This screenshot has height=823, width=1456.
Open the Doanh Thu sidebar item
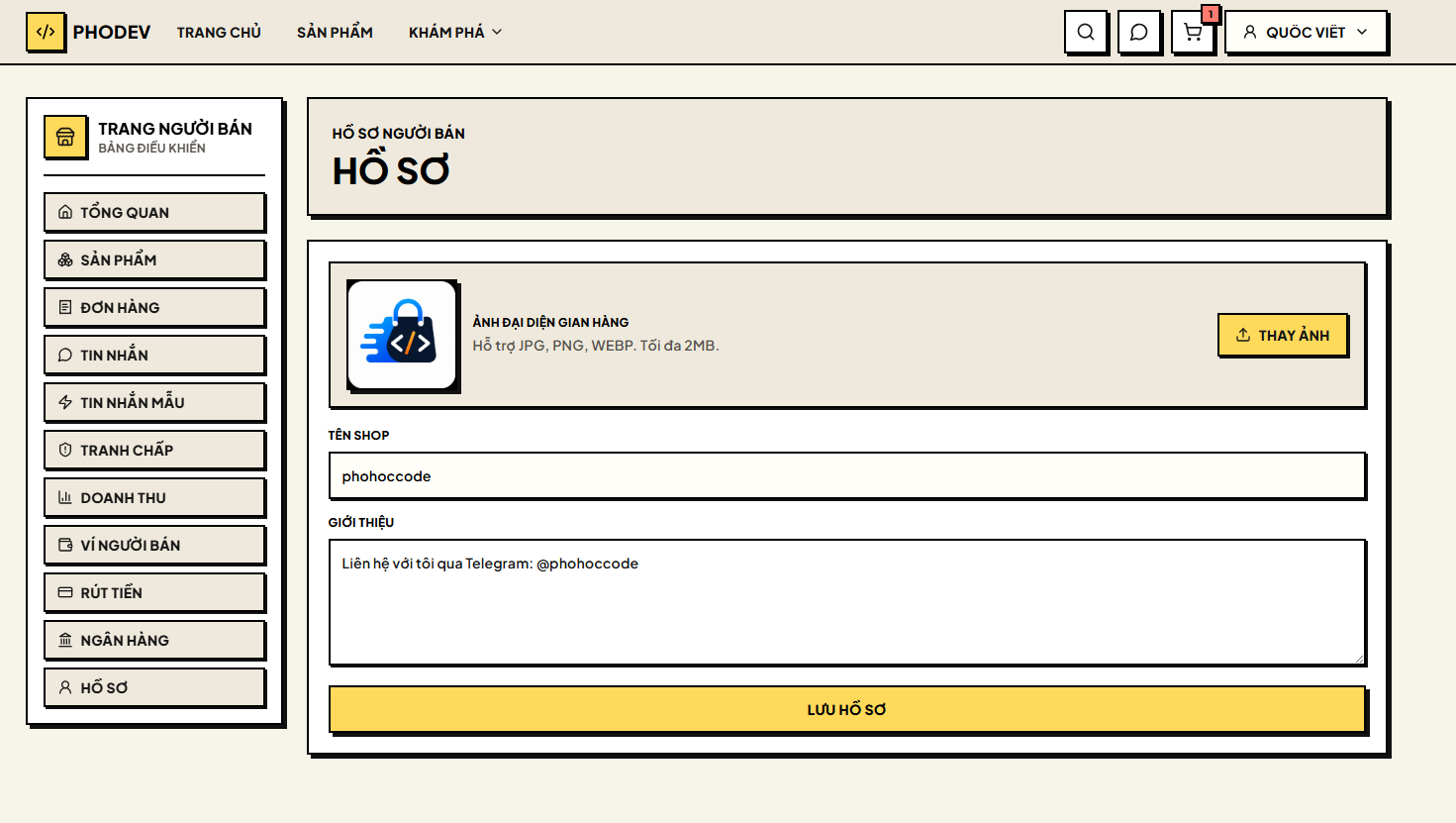154,497
